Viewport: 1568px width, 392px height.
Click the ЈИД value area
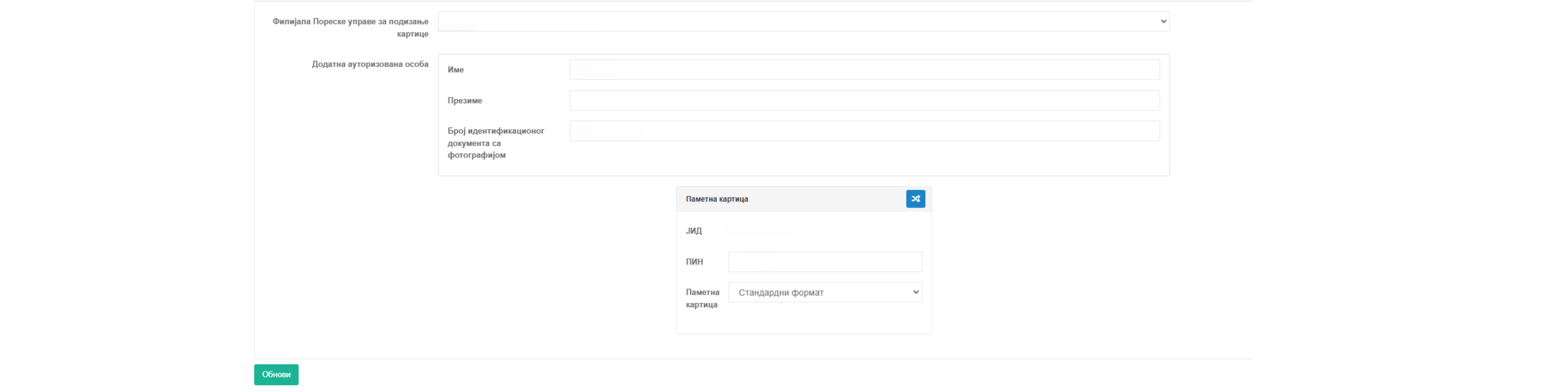coord(759,230)
